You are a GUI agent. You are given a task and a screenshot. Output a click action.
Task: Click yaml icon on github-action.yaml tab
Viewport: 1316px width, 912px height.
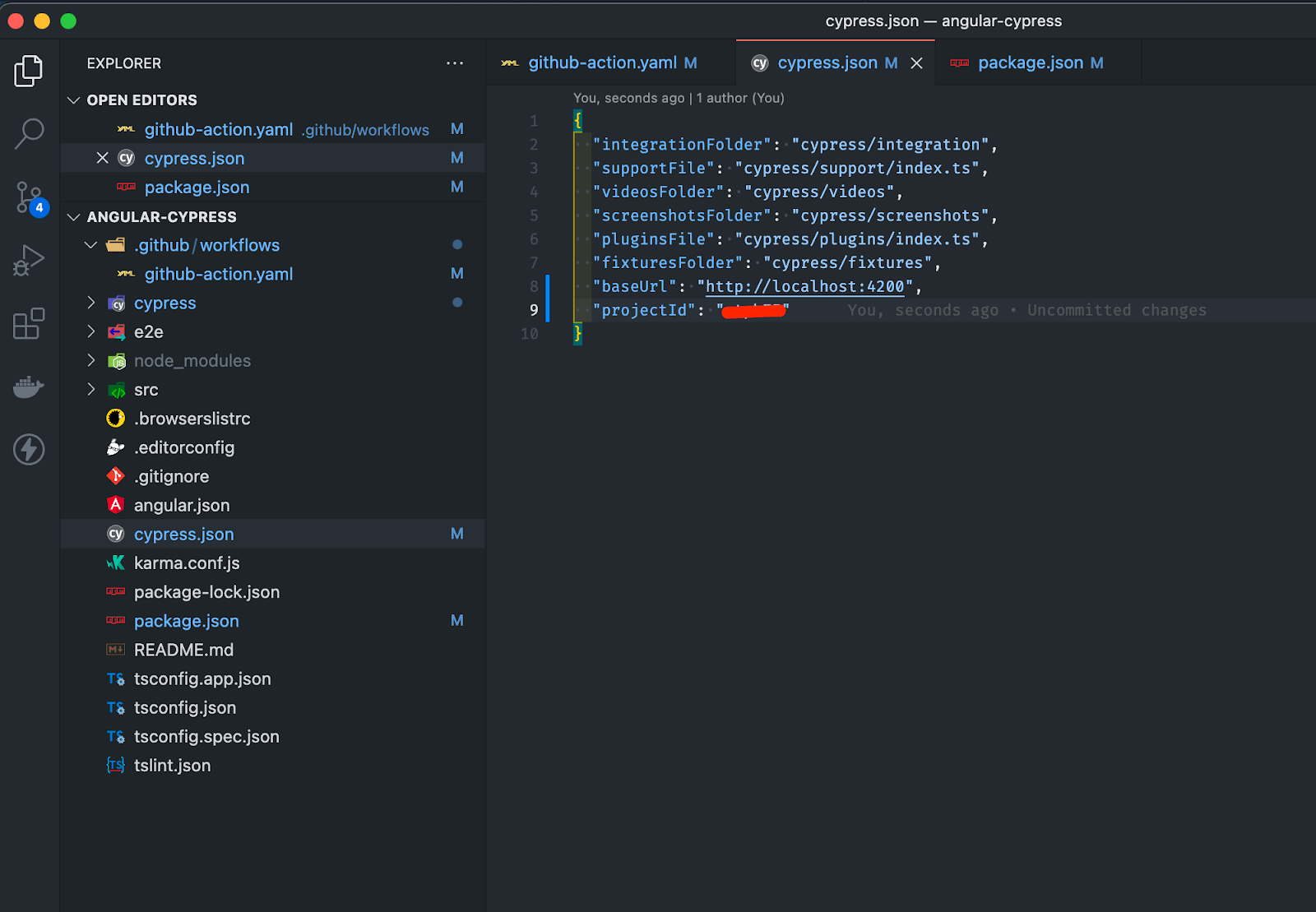[x=510, y=63]
